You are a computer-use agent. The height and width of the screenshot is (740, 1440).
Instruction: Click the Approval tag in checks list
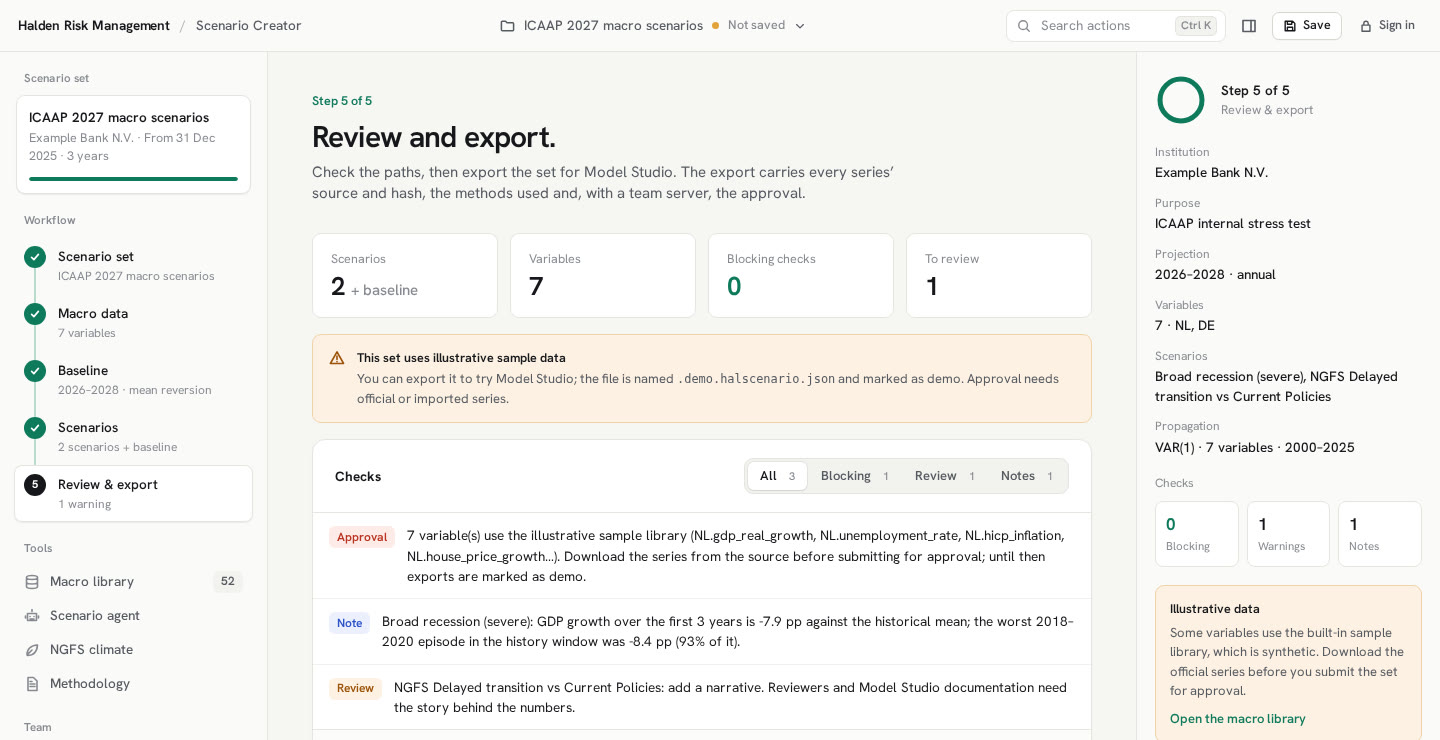[x=362, y=537]
